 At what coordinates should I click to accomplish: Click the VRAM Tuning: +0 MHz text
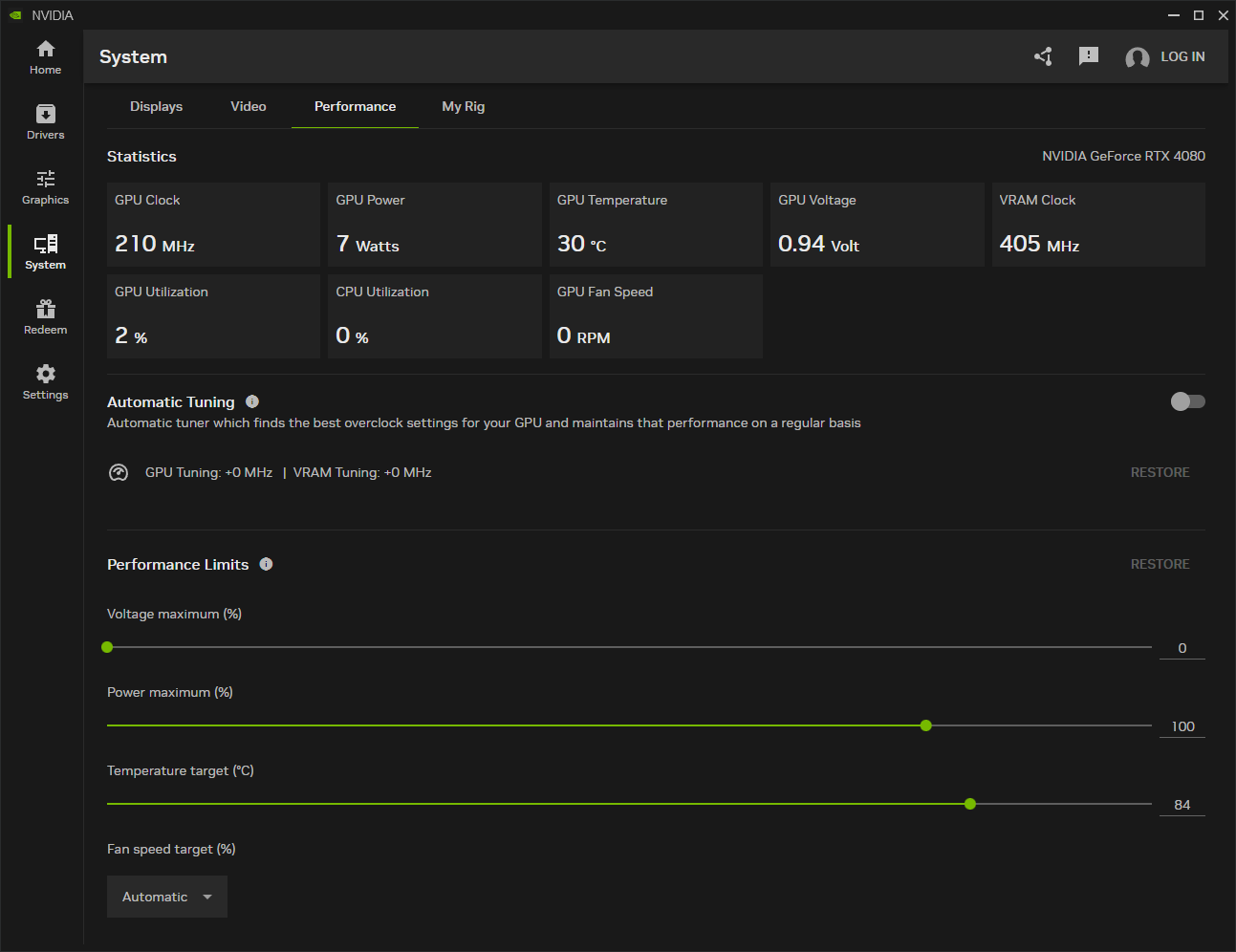pyautogui.click(x=362, y=472)
